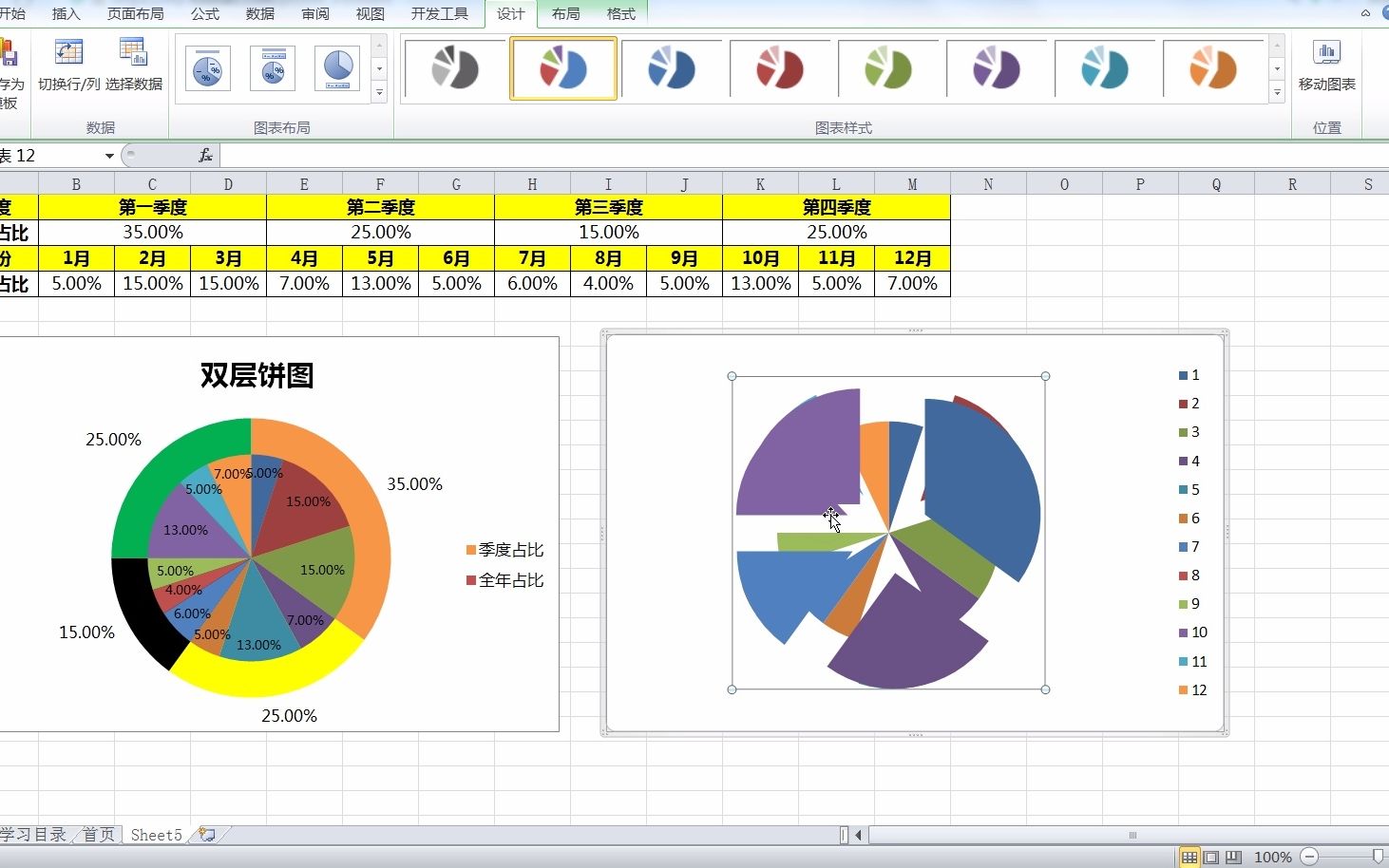Select the cell containing 35.00%

(x=152, y=233)
